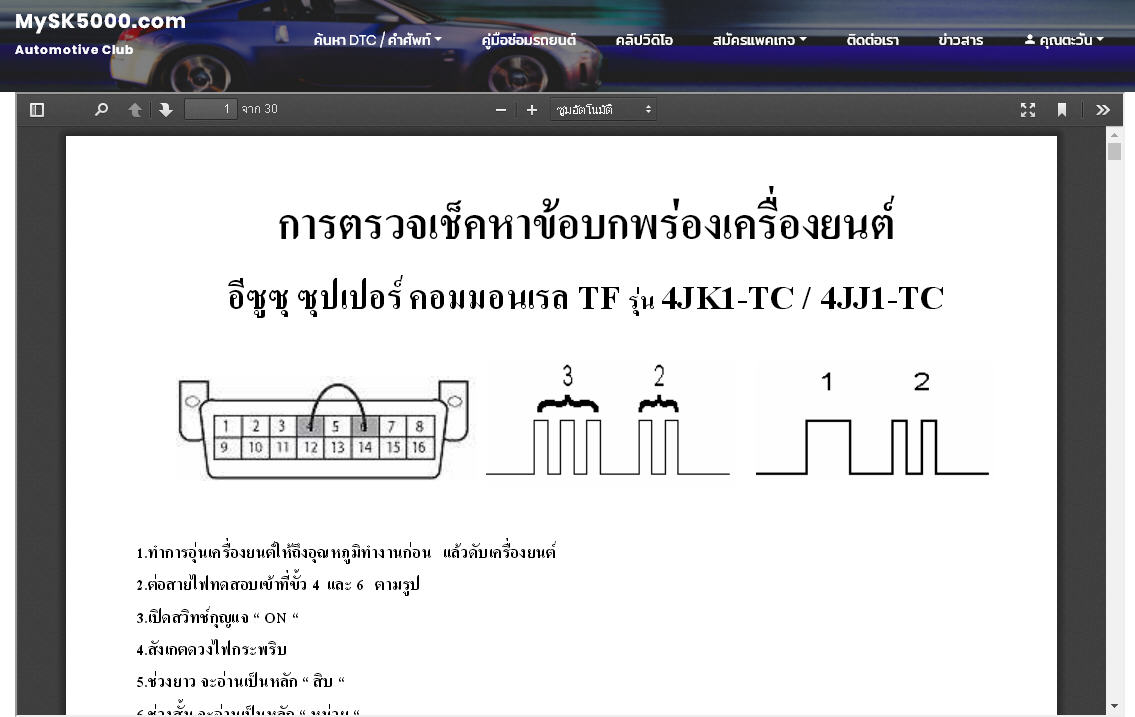Zoom in with the plus button
Screen dimensions: 1135x717
coord(532,110)
